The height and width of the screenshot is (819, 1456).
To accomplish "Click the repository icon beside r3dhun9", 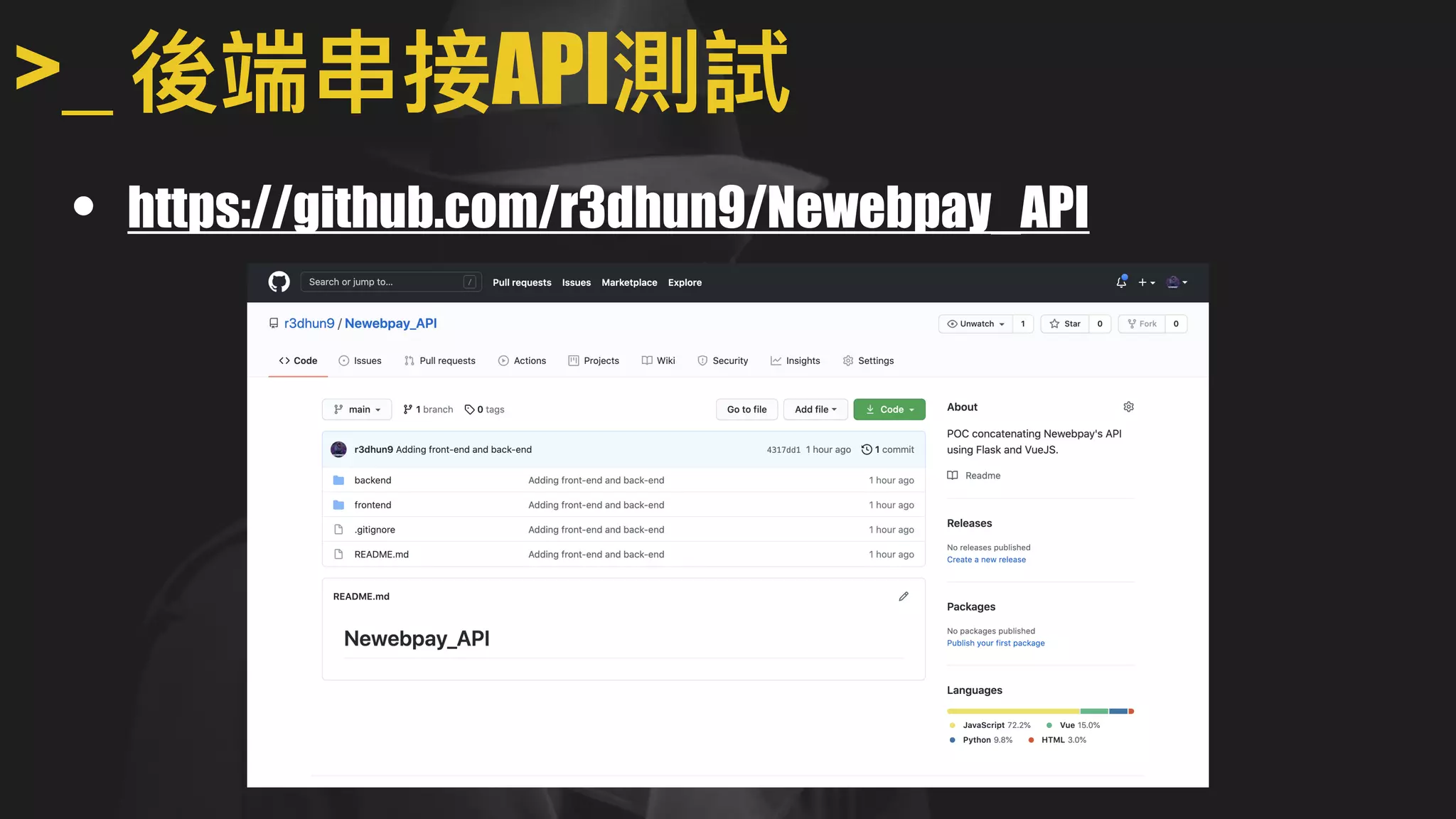I will (274, 323).
